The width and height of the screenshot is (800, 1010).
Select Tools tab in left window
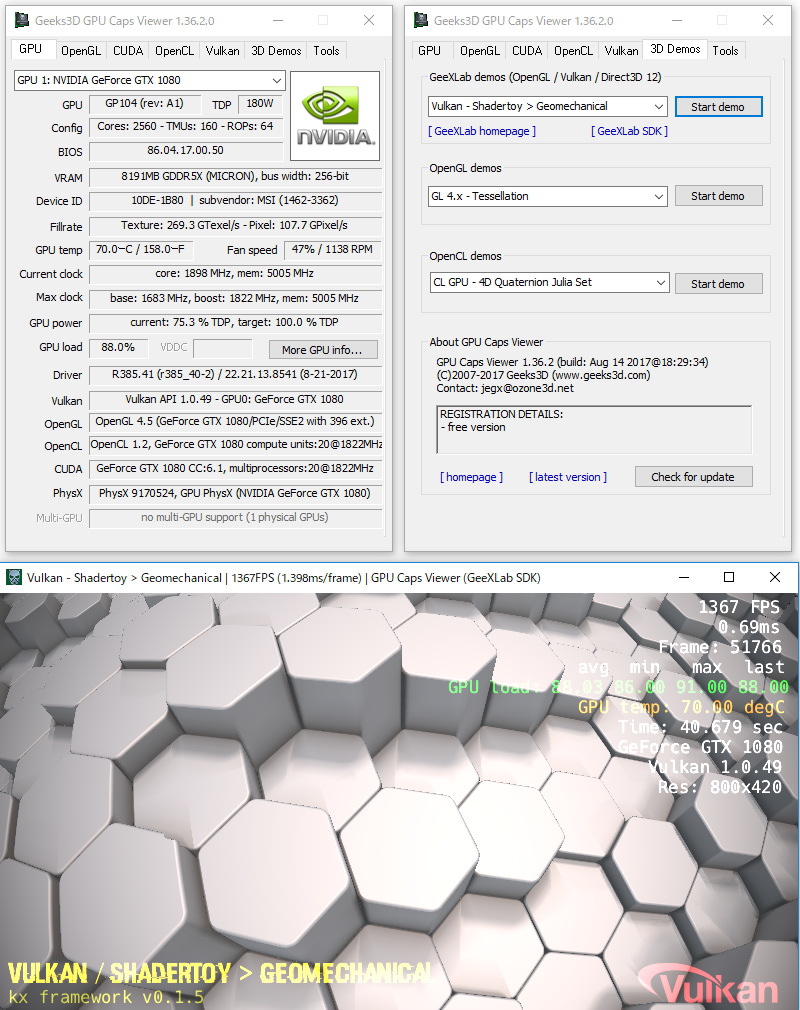pyautogui.click(x=327, y=51)
